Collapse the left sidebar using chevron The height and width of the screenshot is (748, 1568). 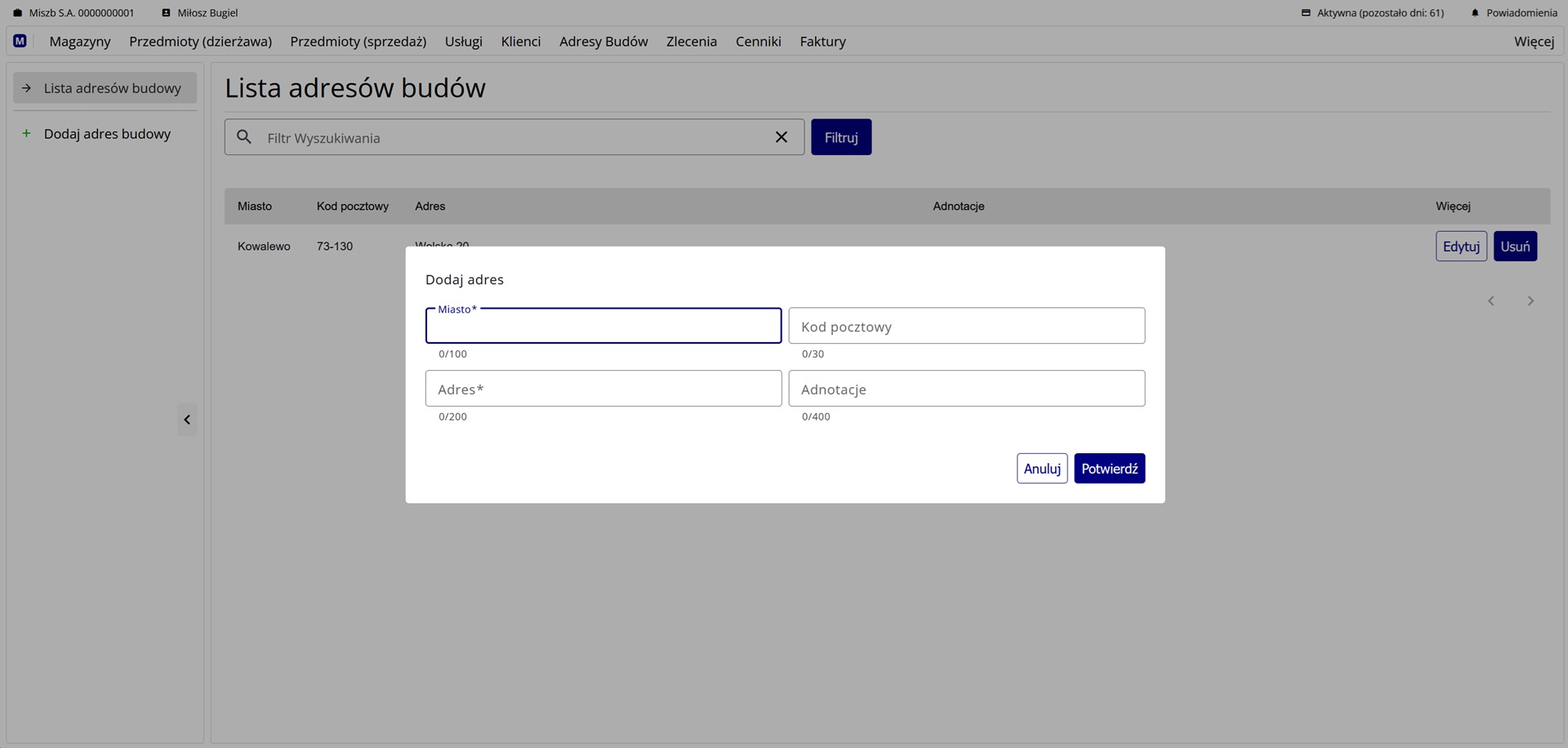(187, 420)
